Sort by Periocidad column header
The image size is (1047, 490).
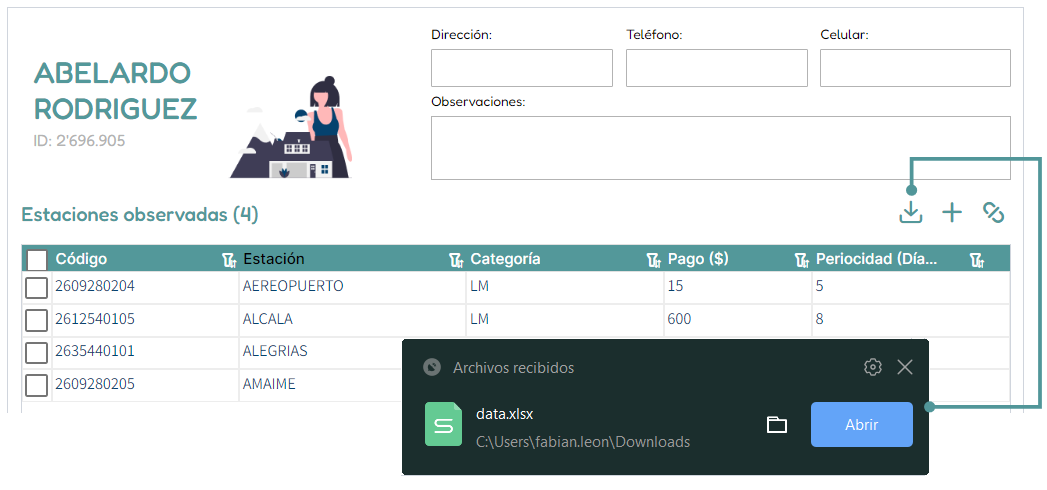[877, 259]
